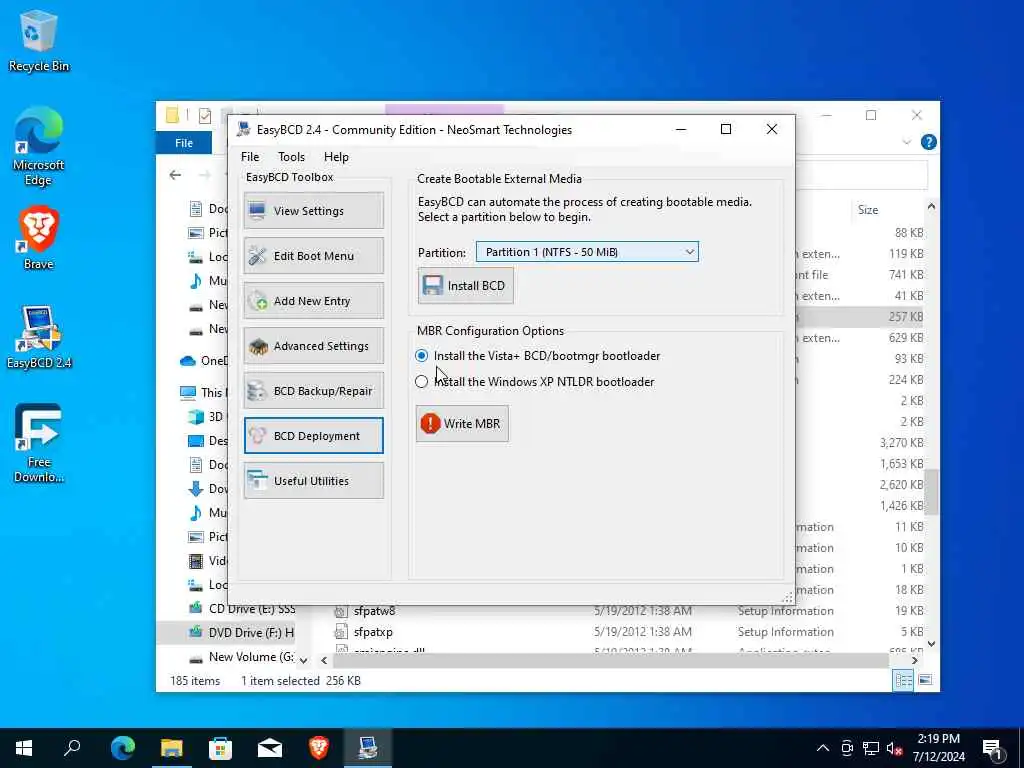The height and width of the screenshot is (768, 1024).
Task: Click the taskbar search magnifier
Action: [x=72, y=748]
